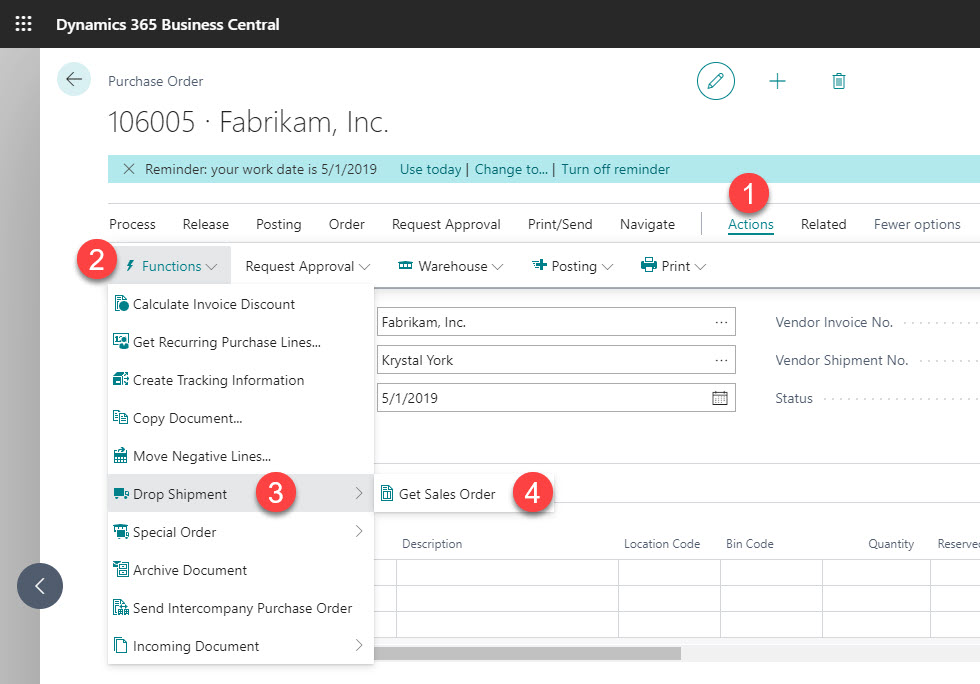Screen dimensions: 980x684
Task: Click the edit pencil icon
Action: pyautogui.click(x=715, y=81)
